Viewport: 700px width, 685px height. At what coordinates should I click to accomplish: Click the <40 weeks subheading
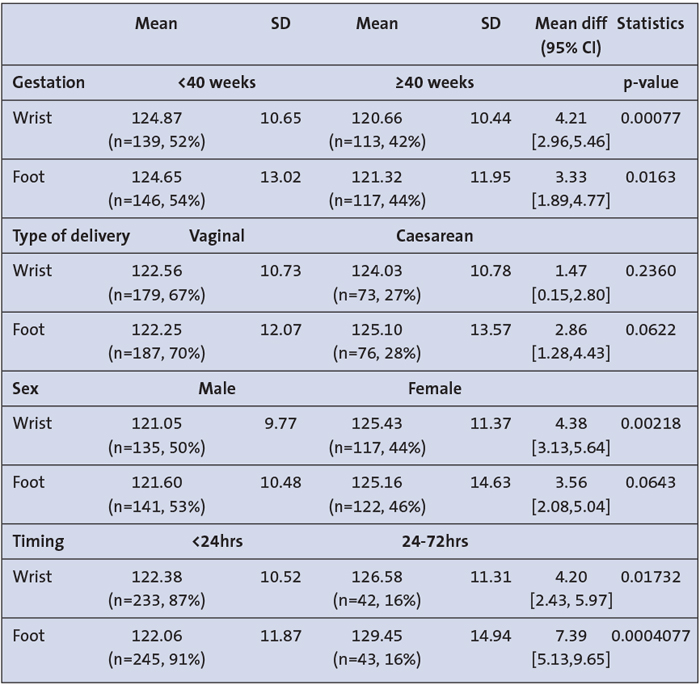pos(216,82)
